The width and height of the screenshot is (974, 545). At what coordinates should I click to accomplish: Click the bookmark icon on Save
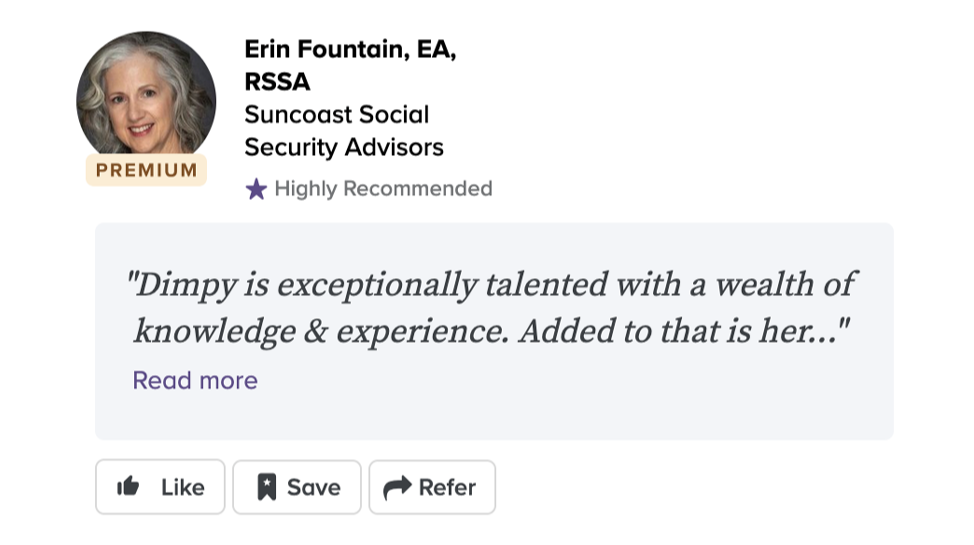tap(266, 487)
